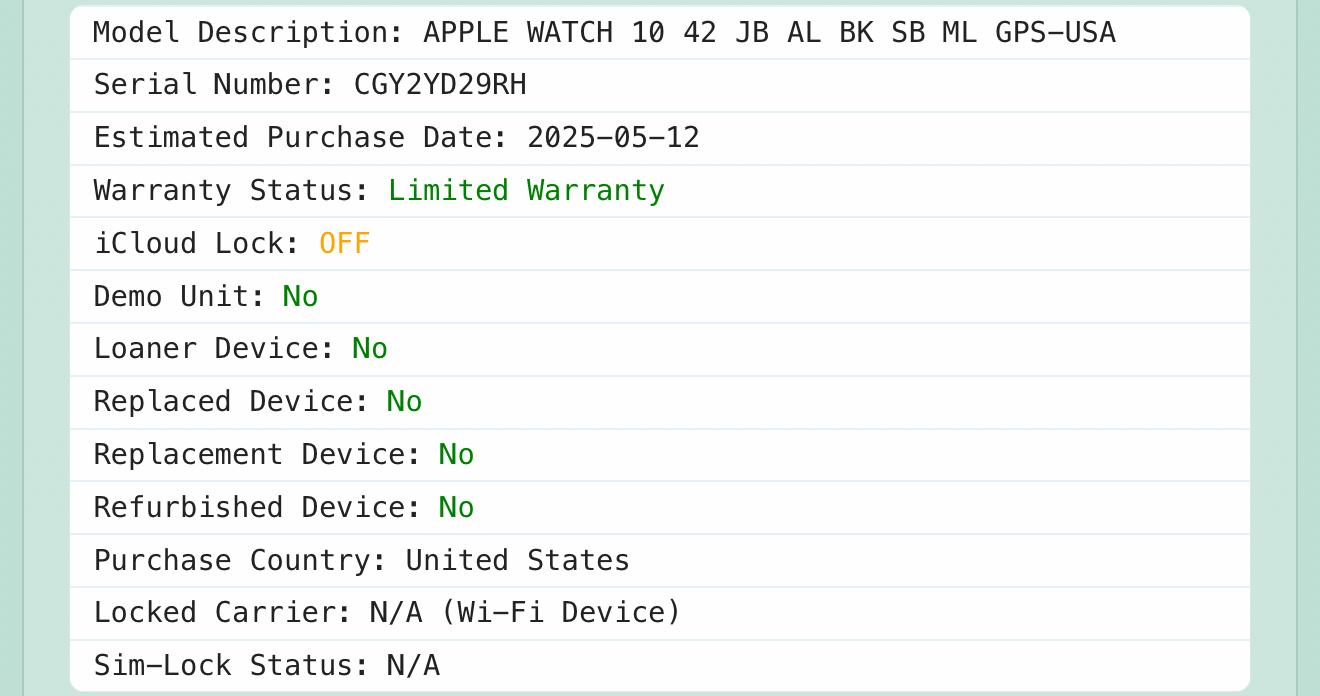Viewport: 1320px width, 696px height.
Task: Click the orange OFF iCloud Lock value
Action: (x=344, y=244)
